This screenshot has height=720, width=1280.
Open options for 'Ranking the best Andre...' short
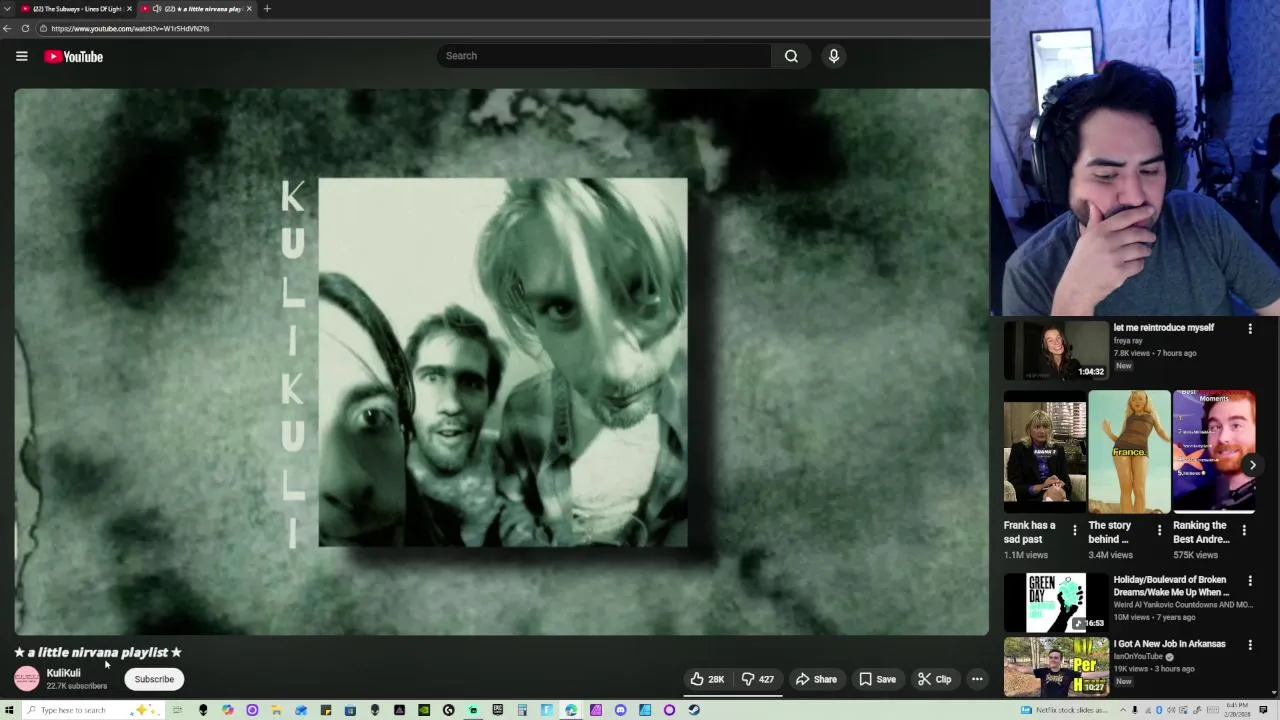(1244, 530)
